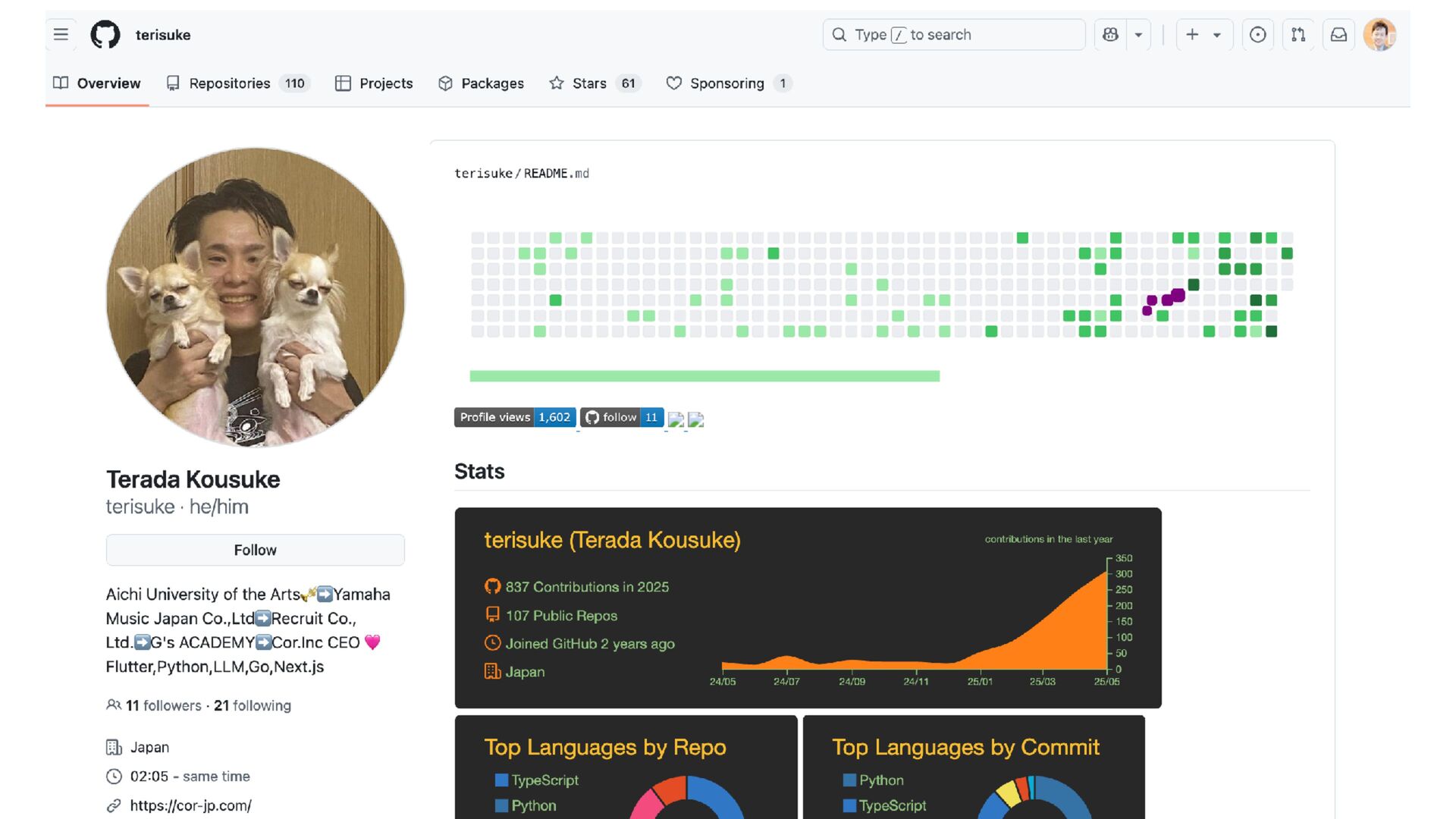Image resolution: width=1456 pixels, height=819 pixels.
Task: Click the TypeScript swatch in Commit card
Action: point(849,806)
